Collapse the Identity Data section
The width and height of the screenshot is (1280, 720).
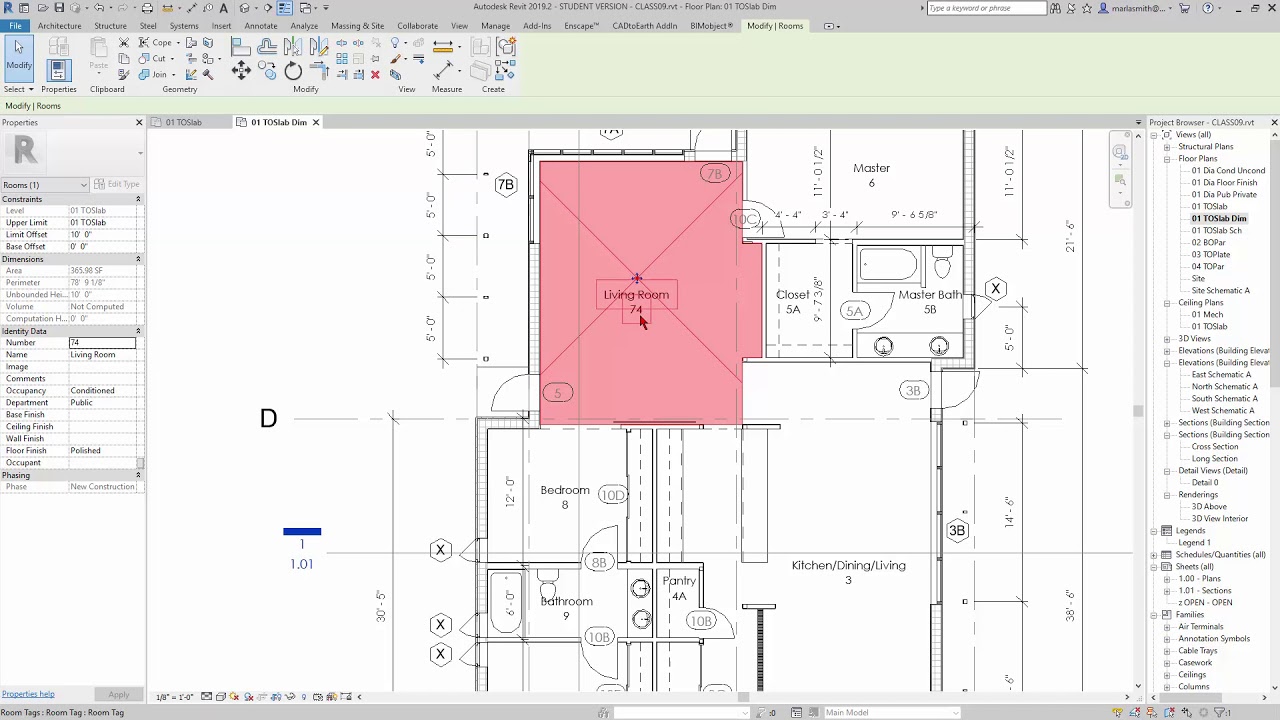point(138,331)
